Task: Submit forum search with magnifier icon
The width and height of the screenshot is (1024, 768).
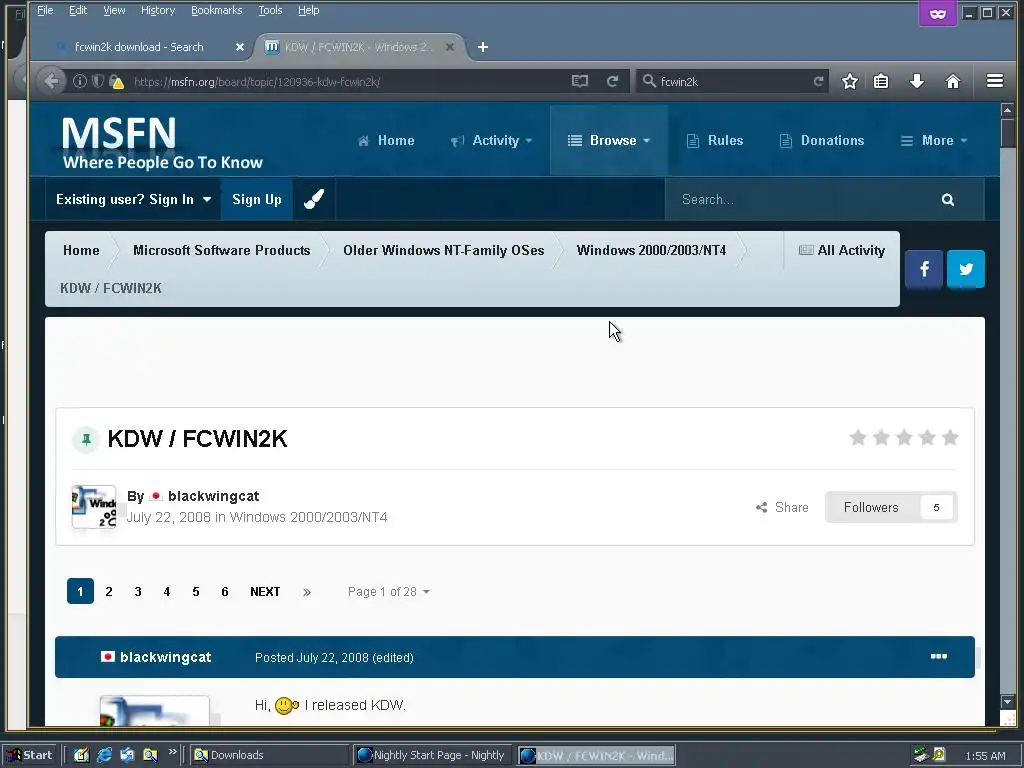Action: coord(948,199)
